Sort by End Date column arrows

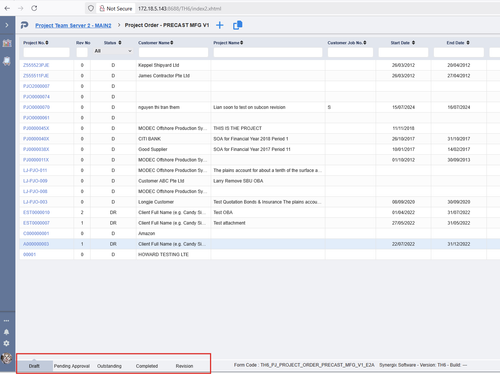coord(468,43)
